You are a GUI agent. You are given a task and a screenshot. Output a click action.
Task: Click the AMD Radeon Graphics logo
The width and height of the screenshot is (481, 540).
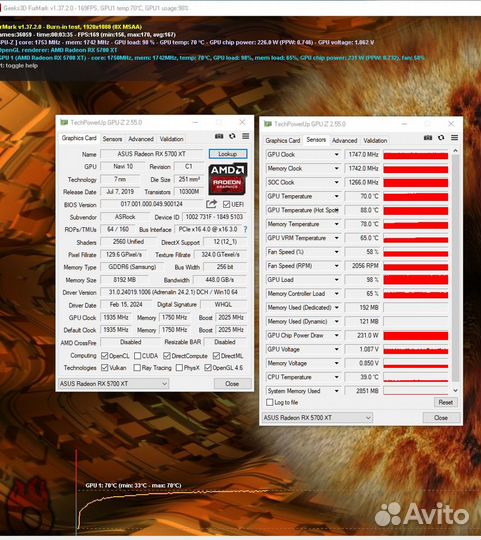[x=227, y=179]
